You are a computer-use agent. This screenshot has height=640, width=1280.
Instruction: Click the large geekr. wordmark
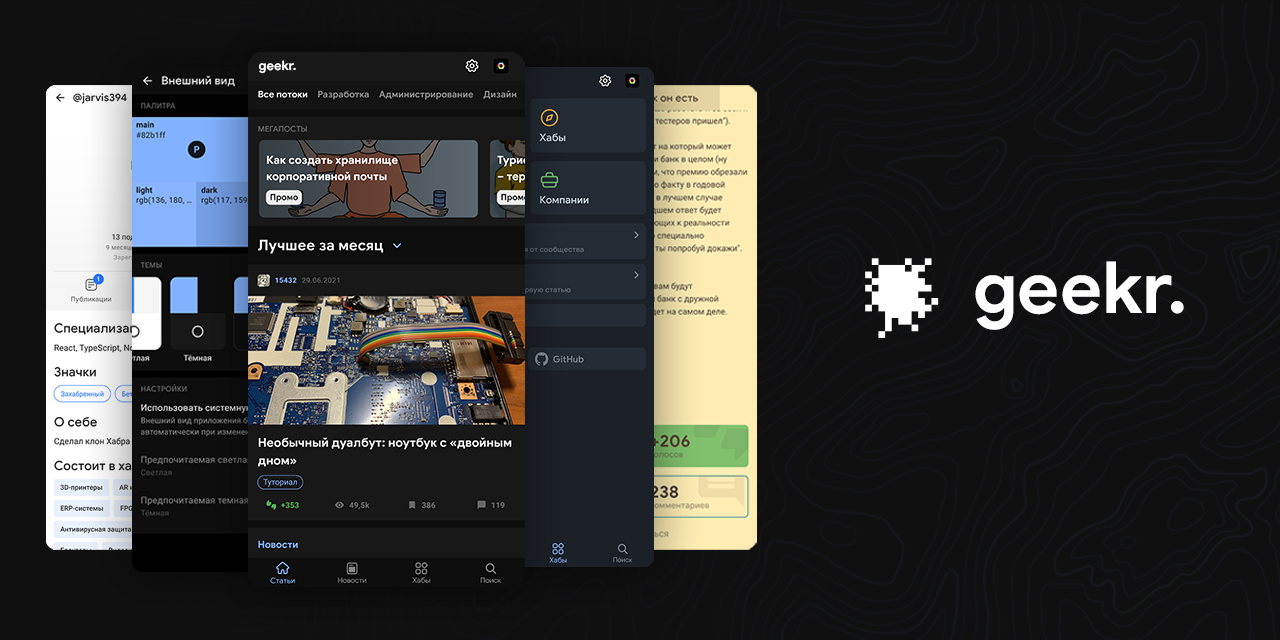click(1079, 294)
